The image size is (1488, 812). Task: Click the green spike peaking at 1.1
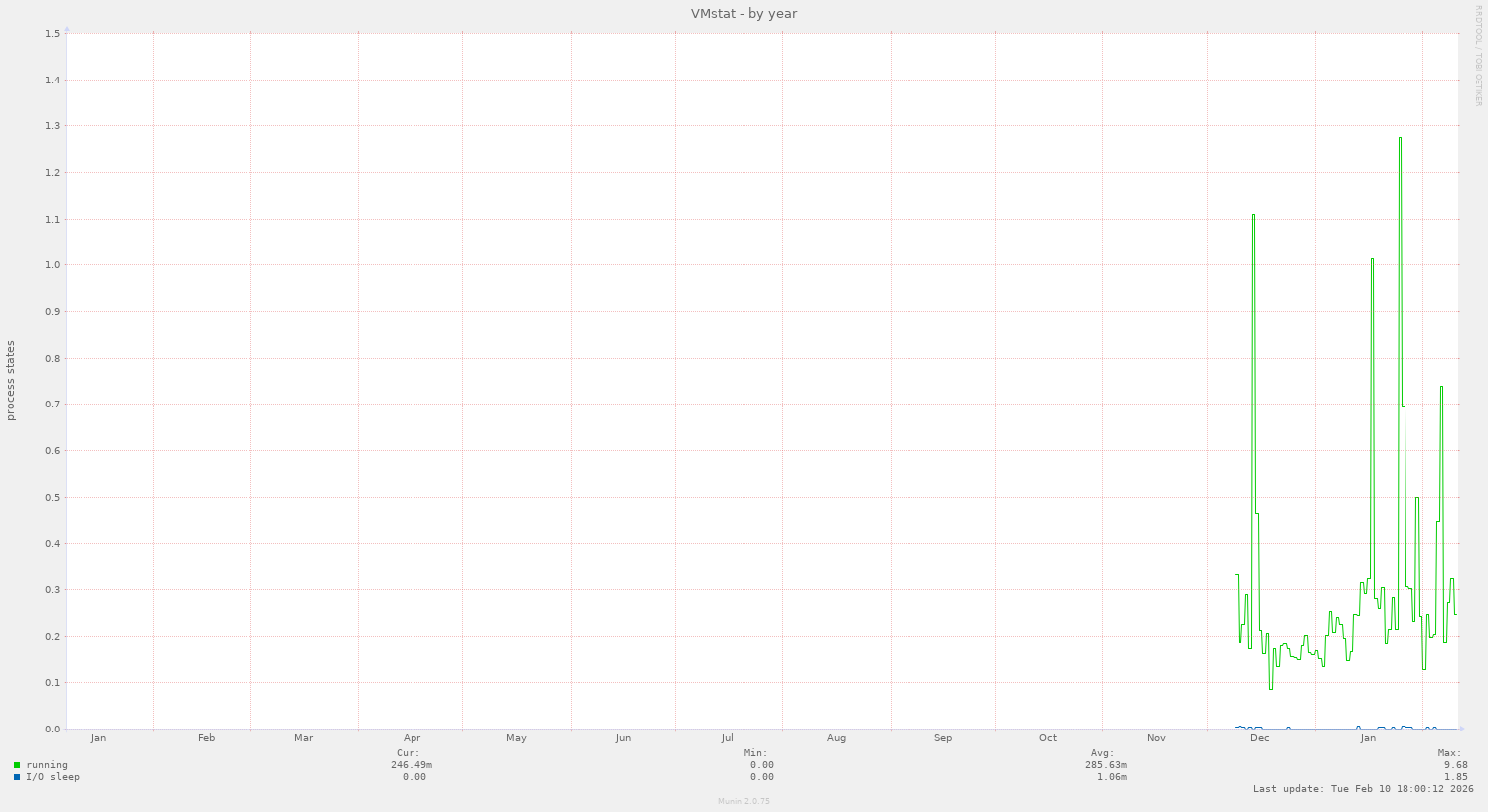[x=1253, y=216]
